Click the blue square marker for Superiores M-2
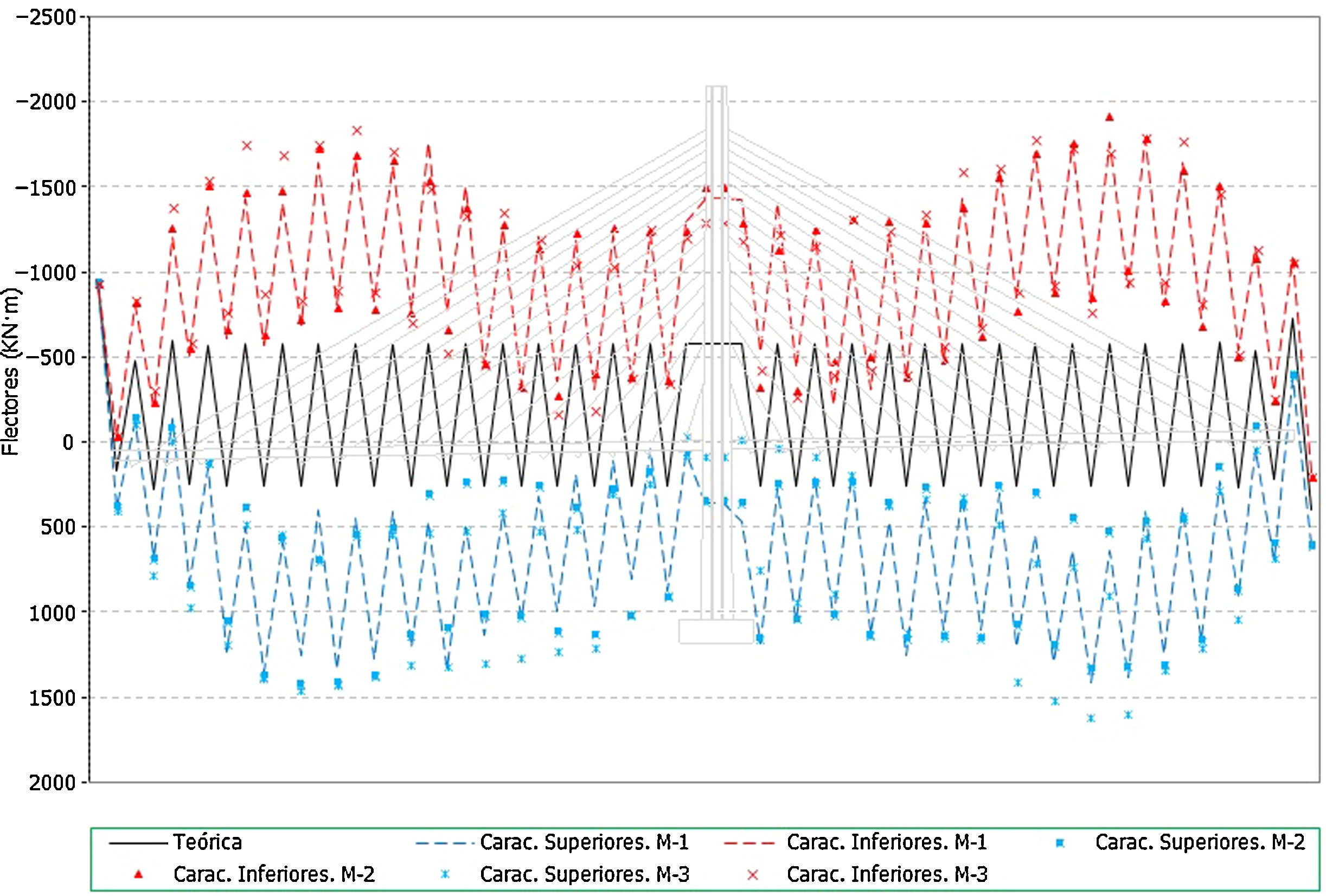Viewport: 1326px width, 896px height. [1060, 842]
